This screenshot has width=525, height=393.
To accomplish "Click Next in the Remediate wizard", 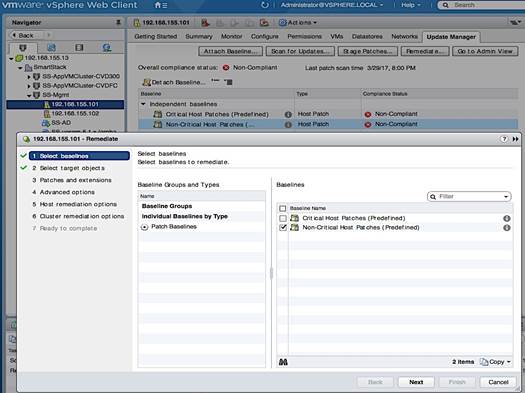I will (x=416, y=382).
